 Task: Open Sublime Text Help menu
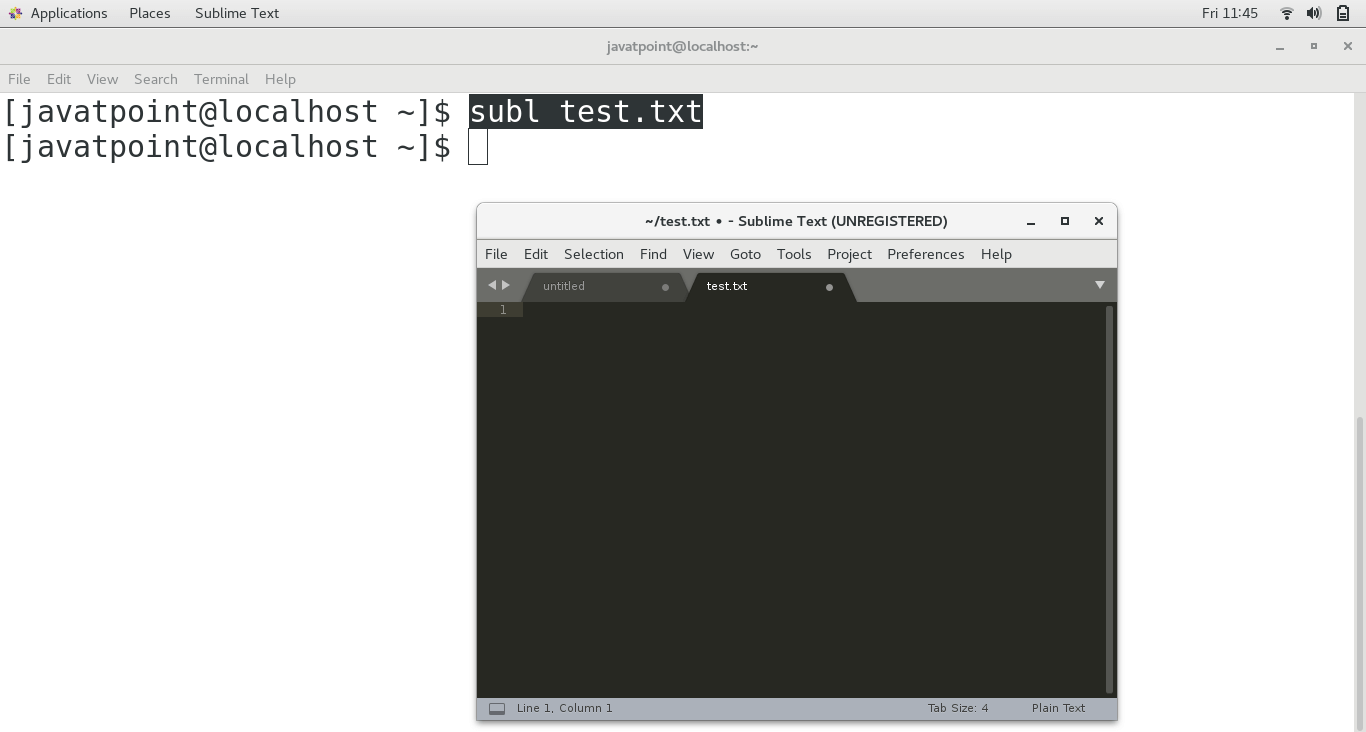click(x=996, y=254)
